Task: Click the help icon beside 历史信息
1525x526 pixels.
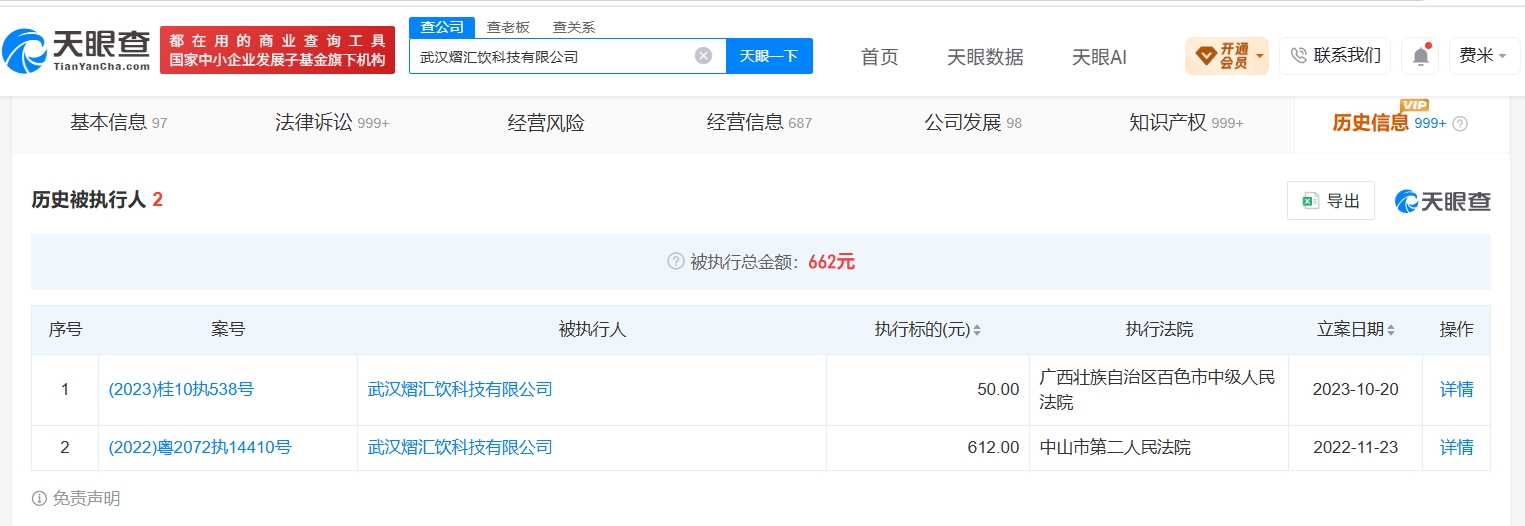Action: (x=1460, y=124)
